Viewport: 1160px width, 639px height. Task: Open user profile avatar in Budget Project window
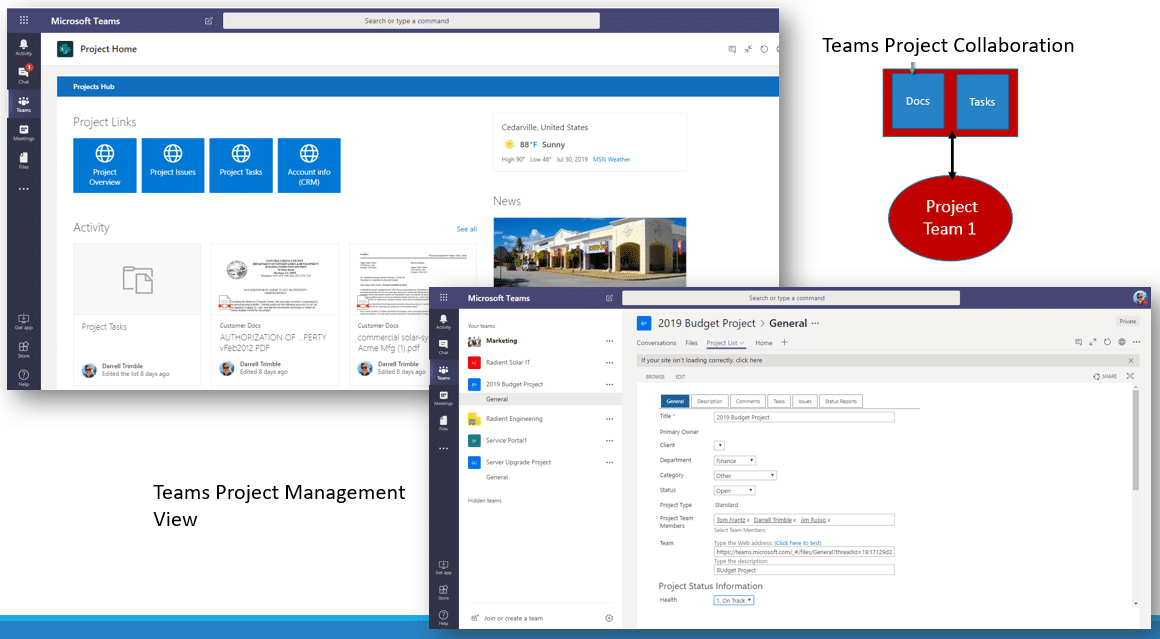pyautogui.click(x=1141, y=297)
